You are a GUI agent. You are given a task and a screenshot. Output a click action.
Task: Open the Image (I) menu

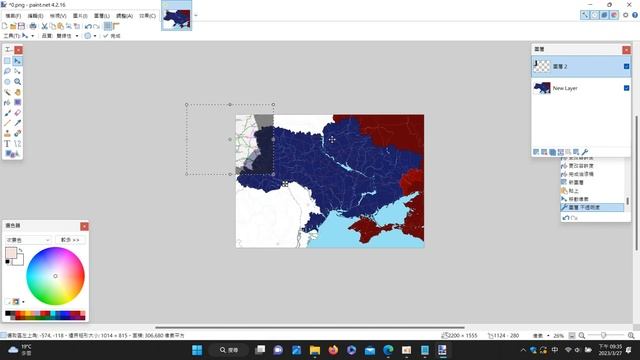(x=80, y=16)
